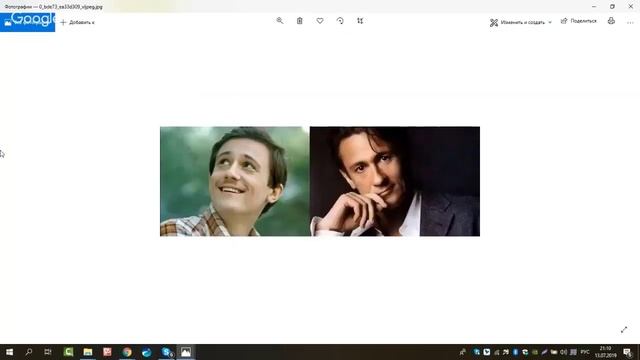Open the crop tool icon
This screenshot has height=360, width=640.
coord(360,20)
